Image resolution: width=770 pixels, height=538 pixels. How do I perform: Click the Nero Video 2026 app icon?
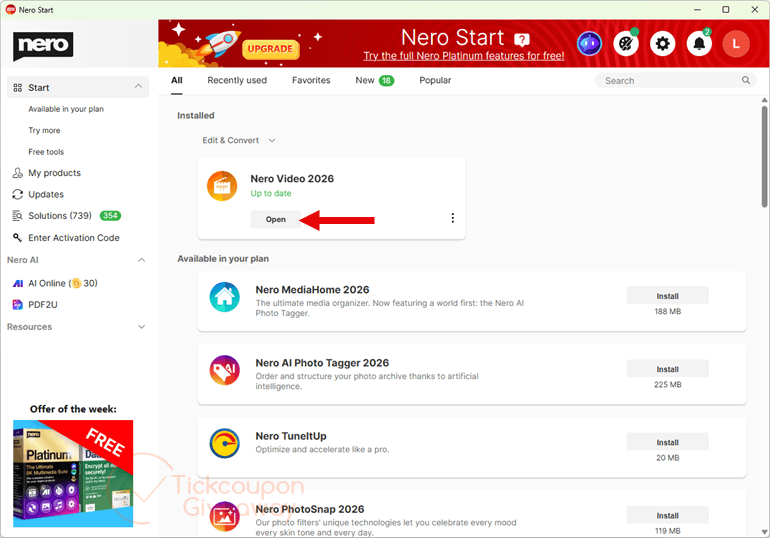(x=222, y=186)
